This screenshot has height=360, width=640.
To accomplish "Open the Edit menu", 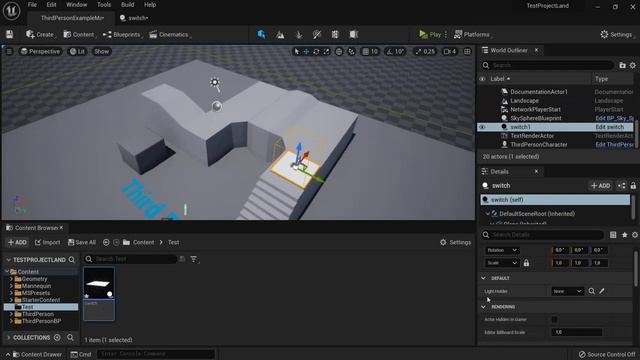I will [x=51, y=5].
